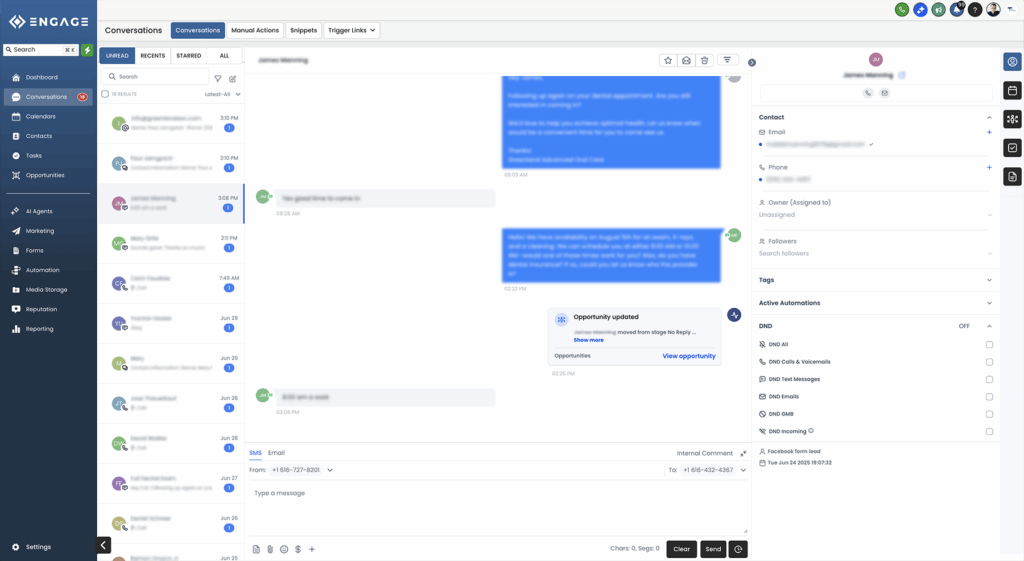The height and width of the screenshot is (561, 1024).
Task: Switch to the Recents tab
Action: (x=153, y=56)
